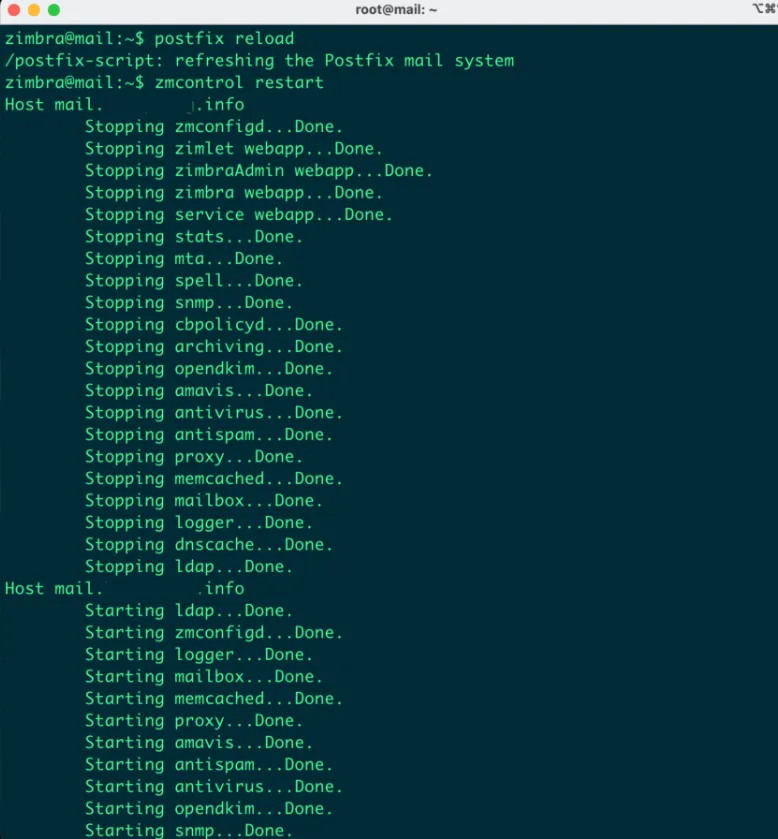Click the 'Stopping cbpolicyd' output line

(213, 325)
